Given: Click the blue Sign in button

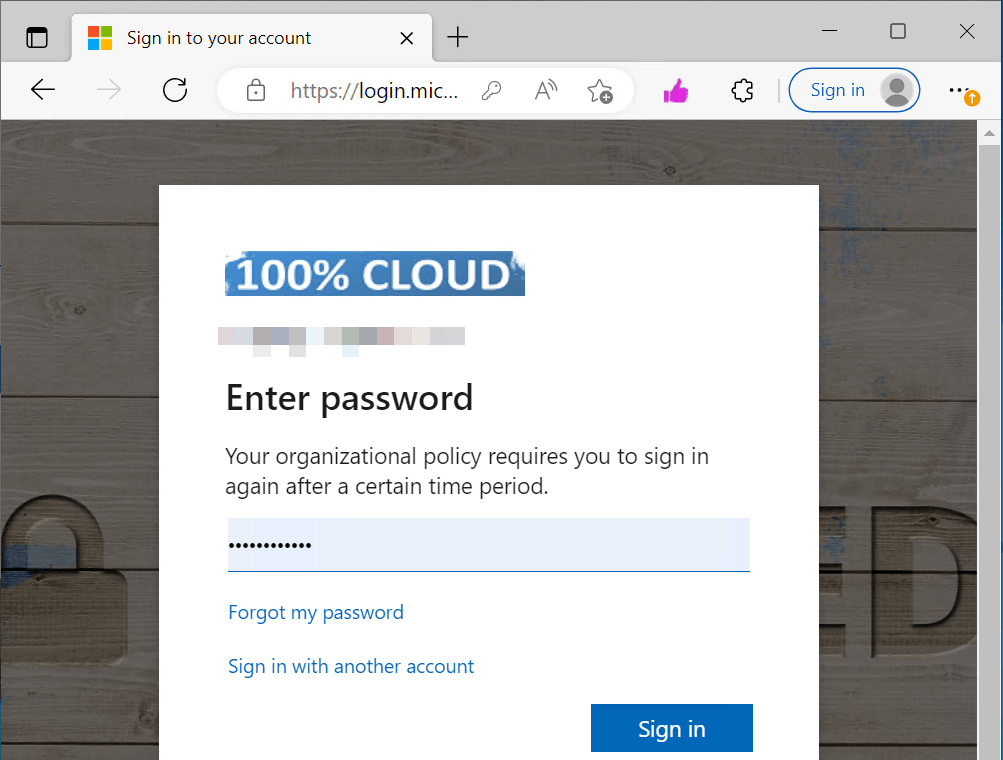Looking at the screenshot, I should 671,729.
